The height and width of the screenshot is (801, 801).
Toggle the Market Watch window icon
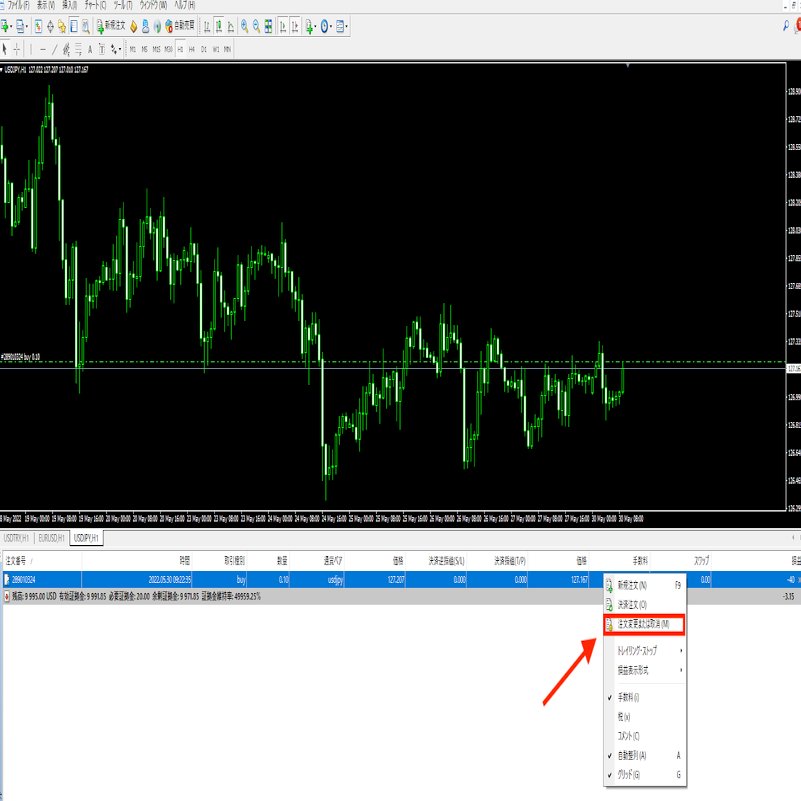(x=38, y=26)
